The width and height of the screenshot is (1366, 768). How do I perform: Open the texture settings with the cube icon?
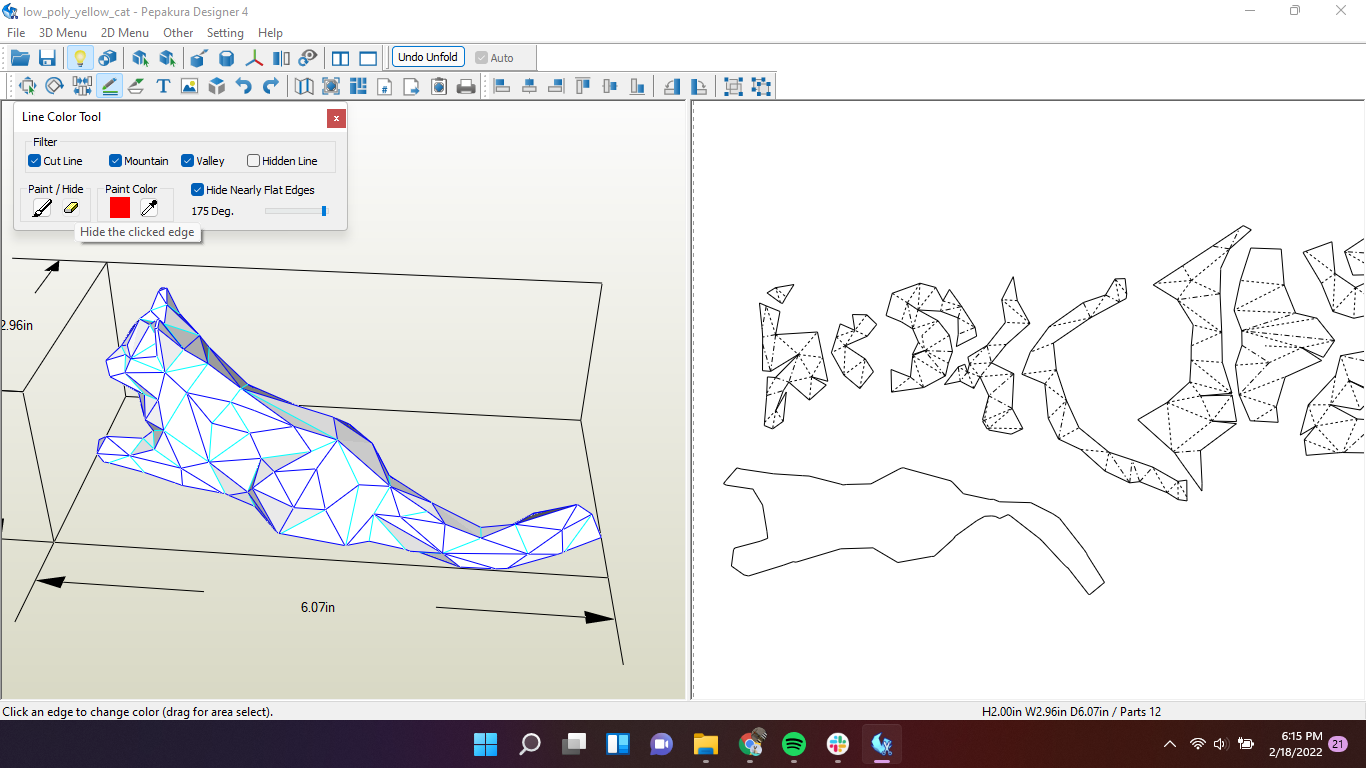[x=216, y=86]
